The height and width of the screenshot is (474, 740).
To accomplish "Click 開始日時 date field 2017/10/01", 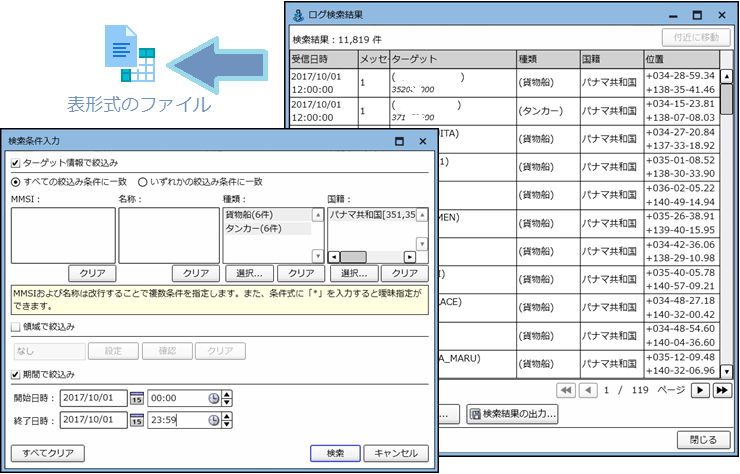I will click(x=93, y=398).
